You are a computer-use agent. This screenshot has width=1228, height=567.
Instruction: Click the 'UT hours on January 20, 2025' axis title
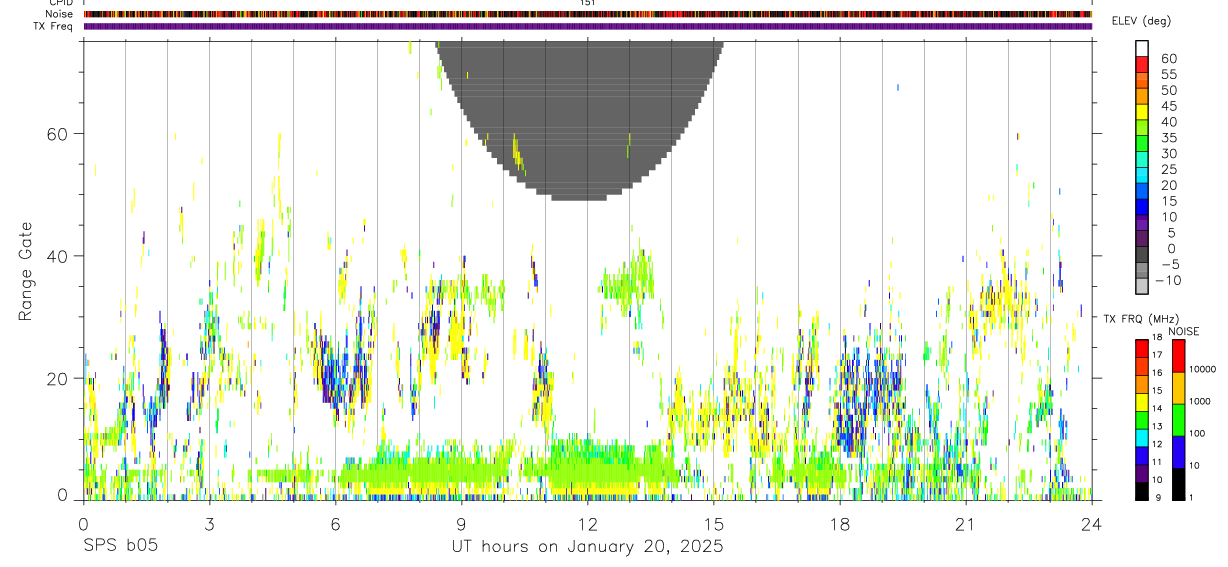(587, 547)
